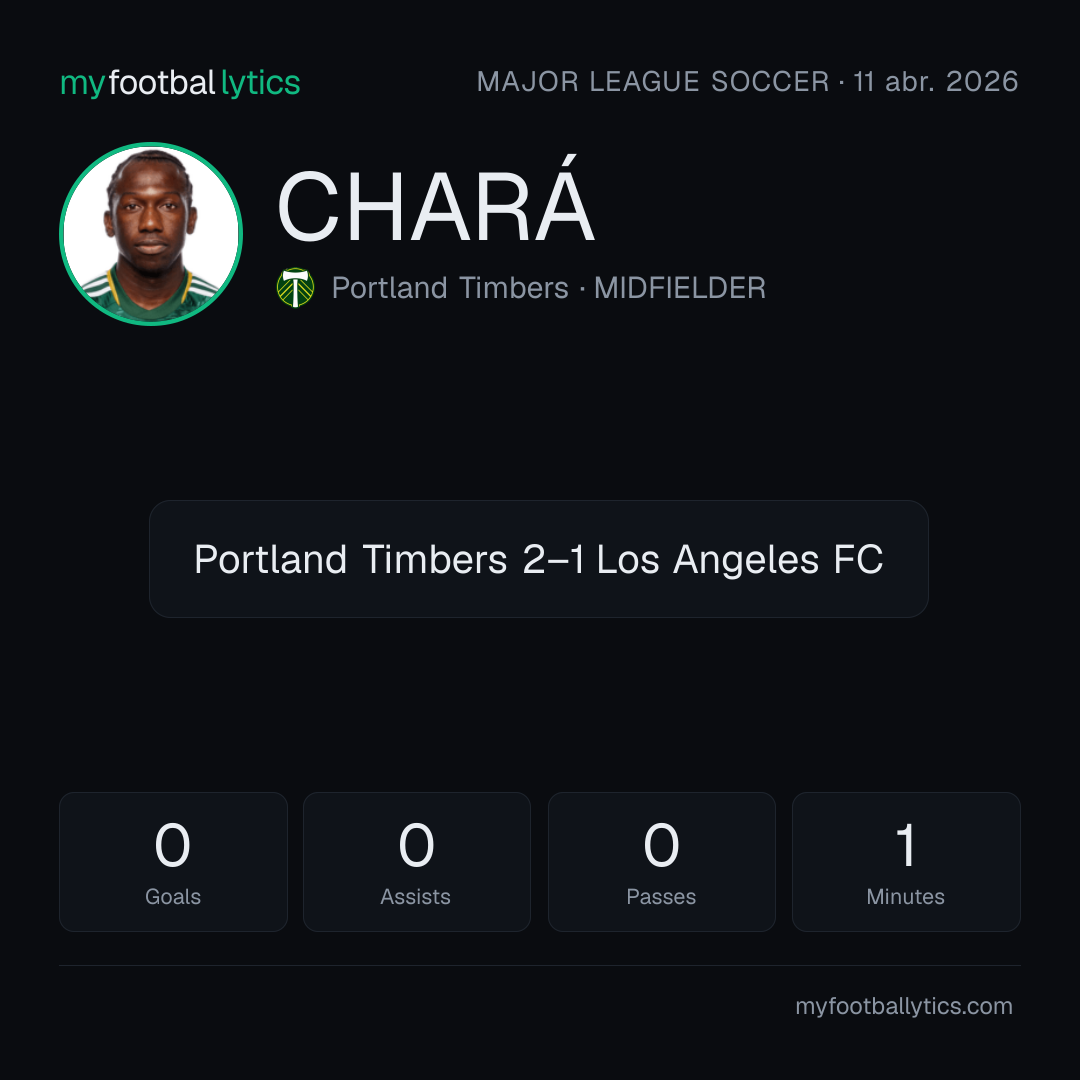Click the number 1 in the Minutes card
1080x1080 pixels.
click(x=906, y=845)
